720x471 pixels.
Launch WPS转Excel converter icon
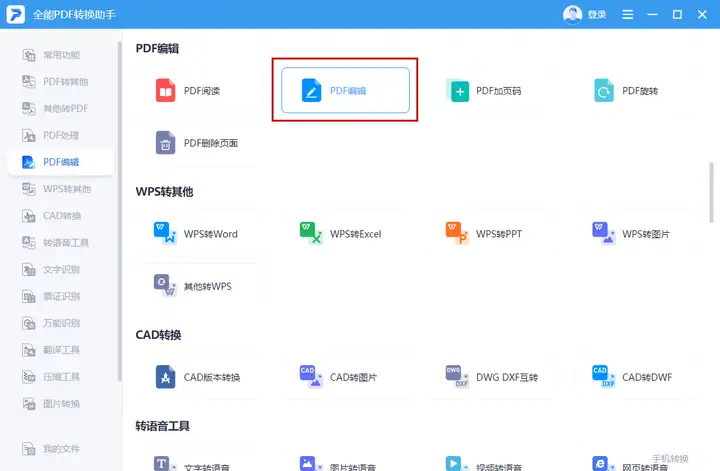tap(311, 233)
